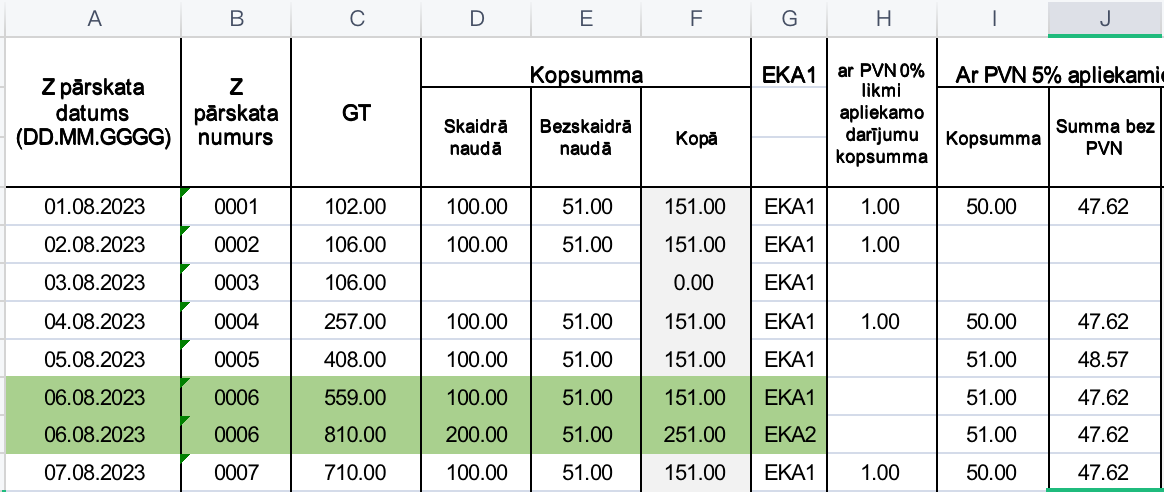Select cell with value 48.57
This screenshot has height=492, width=1164.
pyautogui.click(x=1104, y=359)
